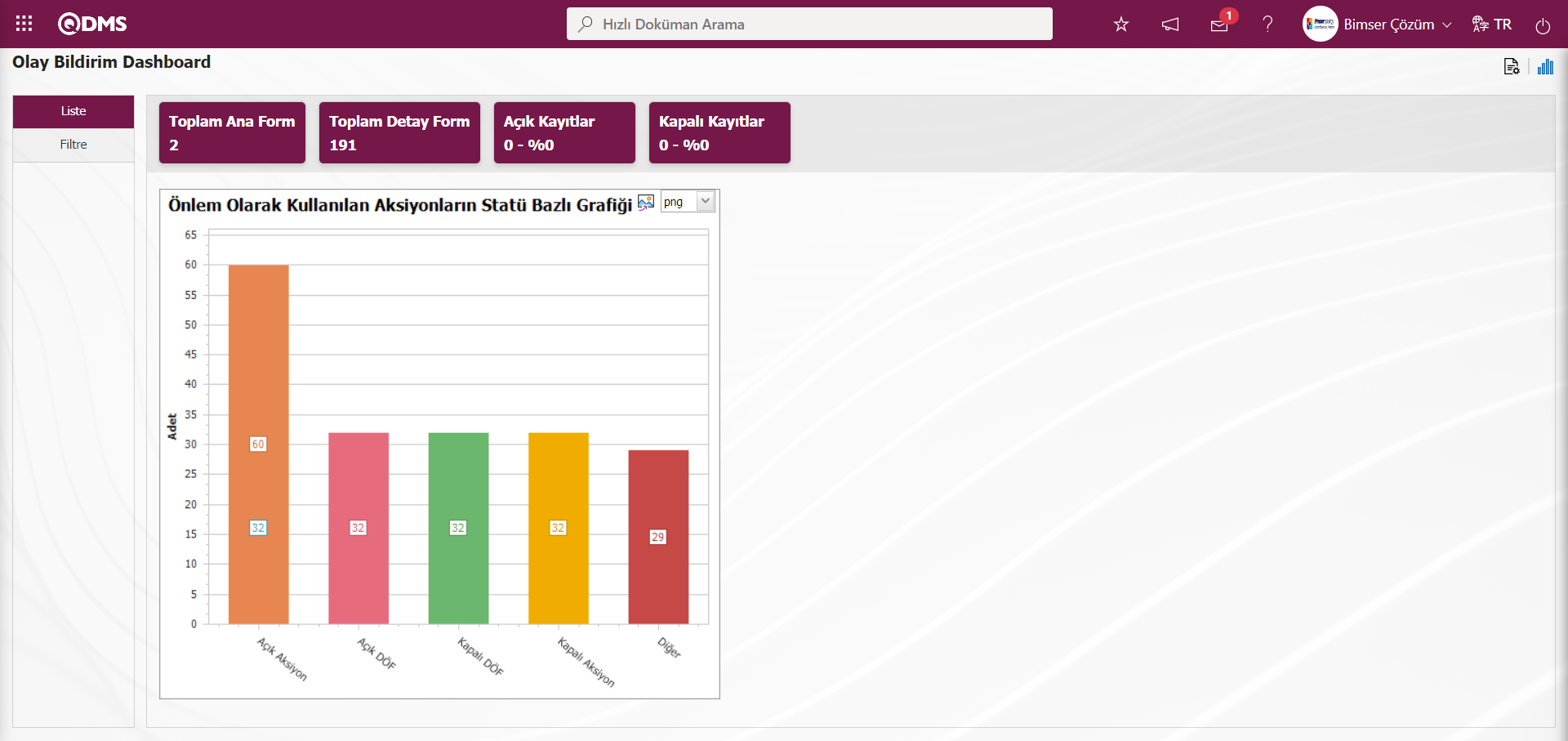Click the Kapalı Kayıtlar card
The image size is (1568, 741).
click(719, 132)
